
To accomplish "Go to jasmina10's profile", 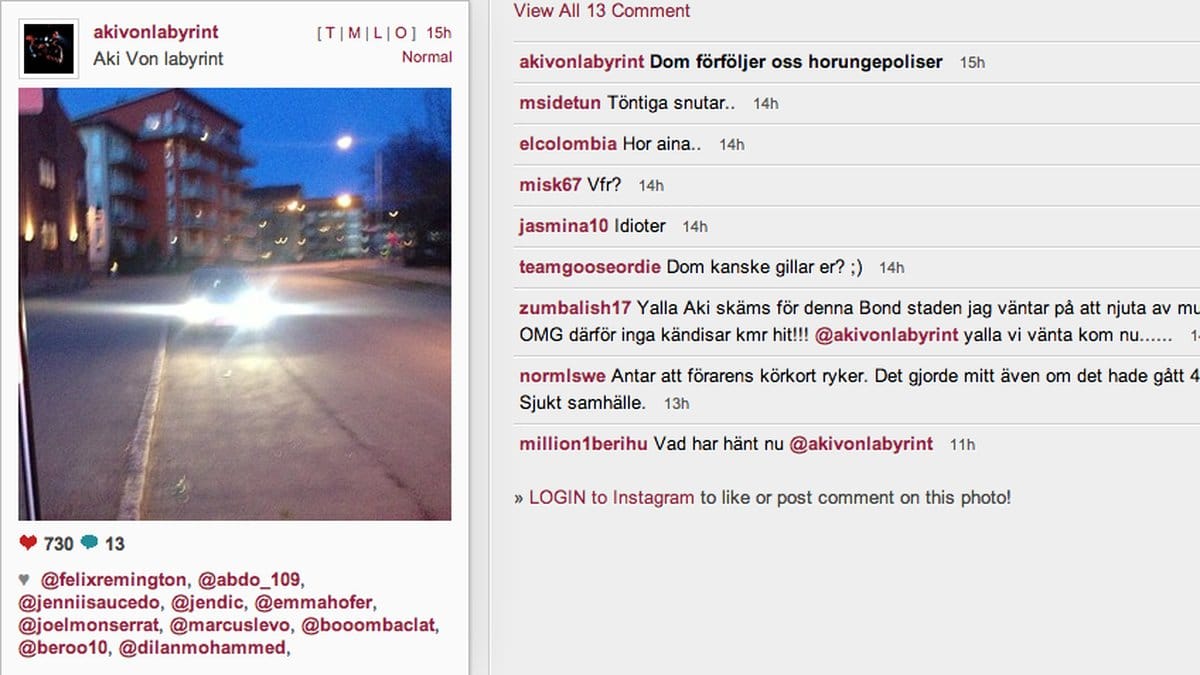I will point(564,226).
